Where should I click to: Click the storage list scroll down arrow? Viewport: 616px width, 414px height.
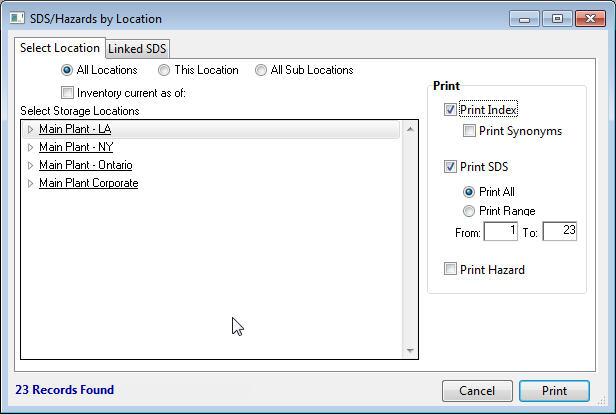pos(410,350)
